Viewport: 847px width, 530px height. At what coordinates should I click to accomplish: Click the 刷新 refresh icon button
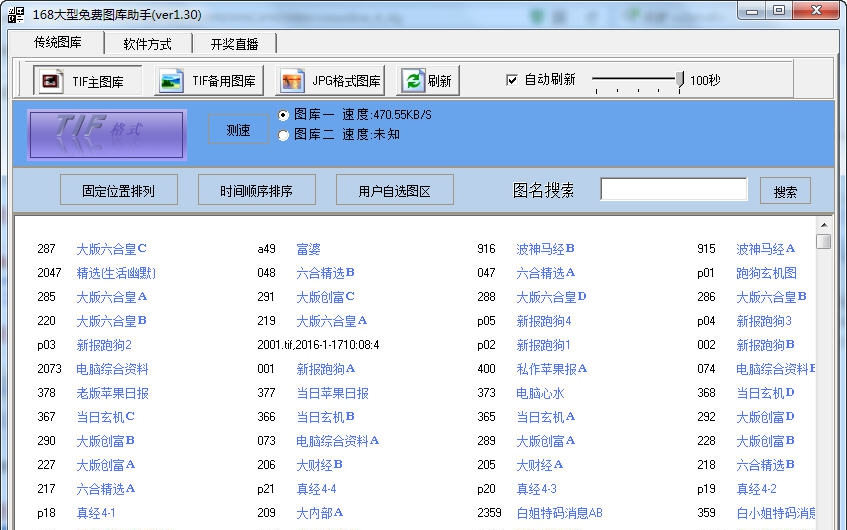428,81
